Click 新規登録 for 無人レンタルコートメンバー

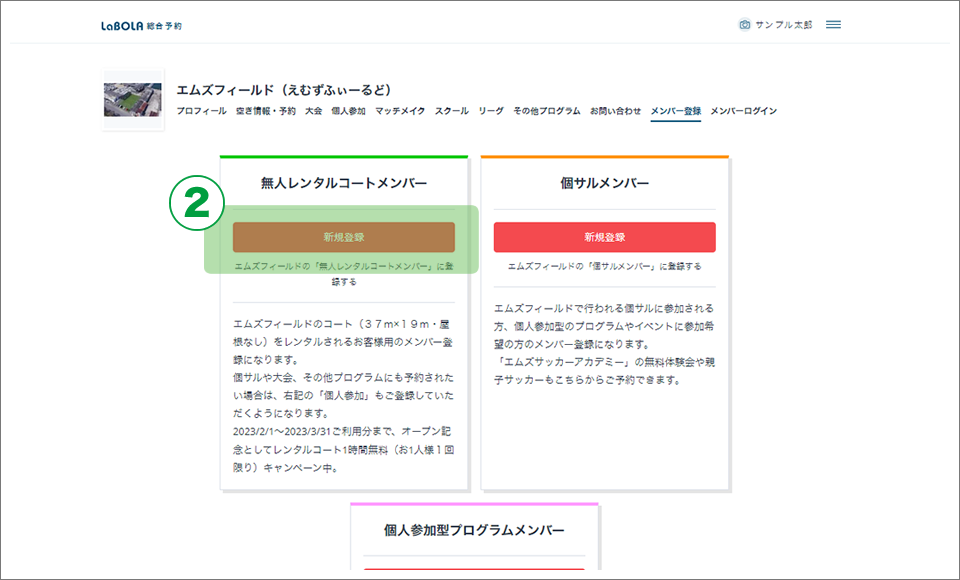[343, 237]
